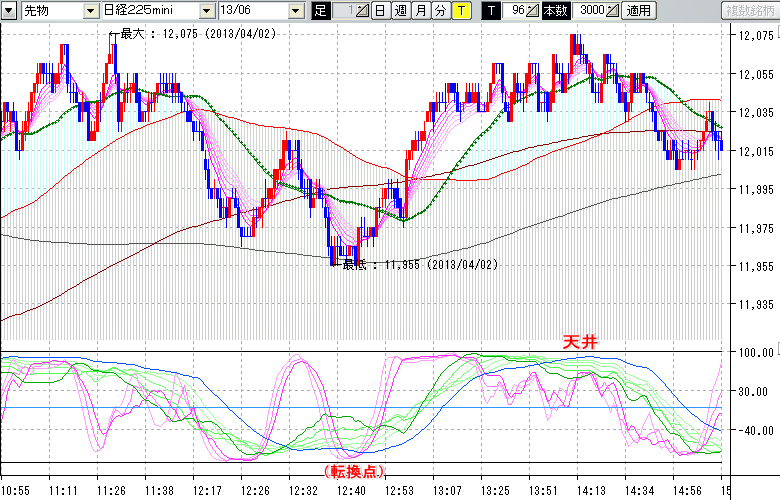This screenshot has width=780, height=500.
Task: Select the yellow T tick button
Action: (x=461, y=11)
